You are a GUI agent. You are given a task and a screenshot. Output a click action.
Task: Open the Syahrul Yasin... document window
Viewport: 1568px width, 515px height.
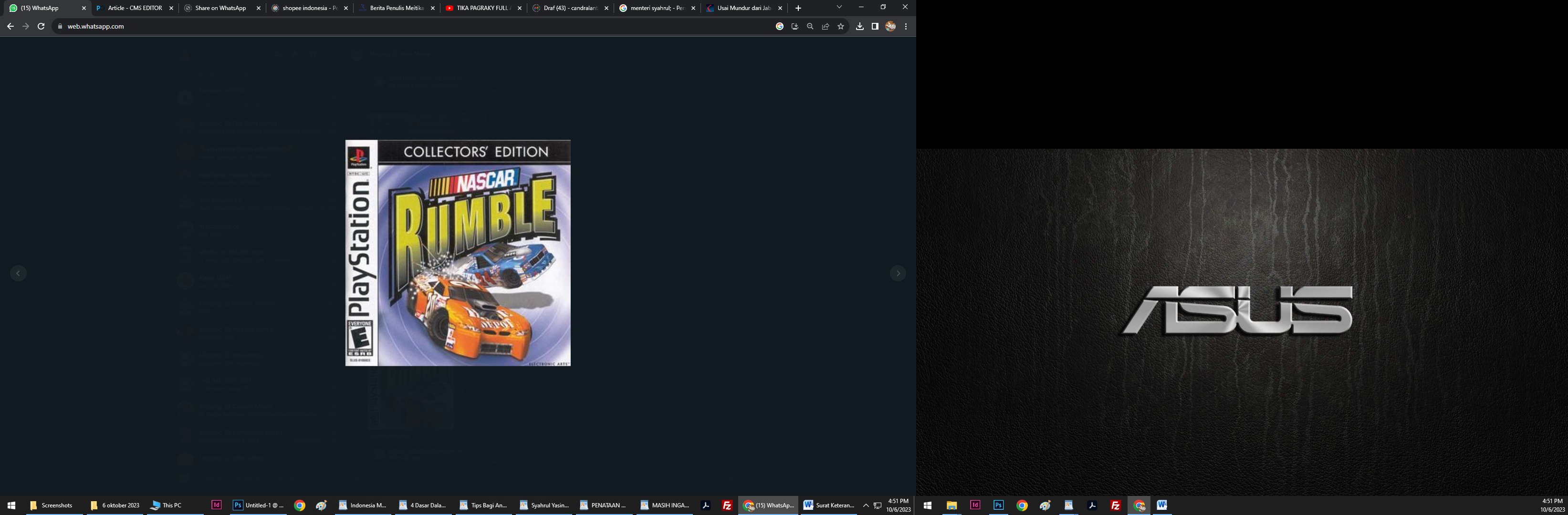click(544, 505)
